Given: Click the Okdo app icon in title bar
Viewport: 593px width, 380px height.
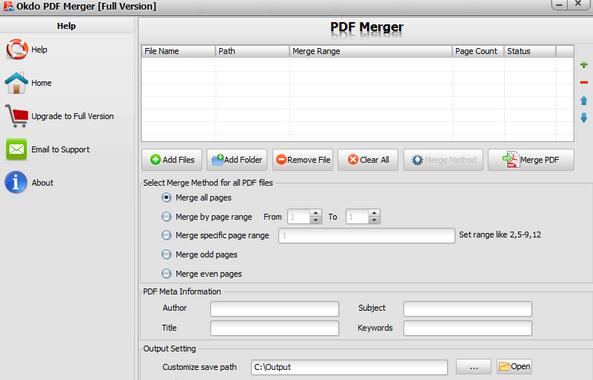Looking at the screenshot, I should pos(8,6).
